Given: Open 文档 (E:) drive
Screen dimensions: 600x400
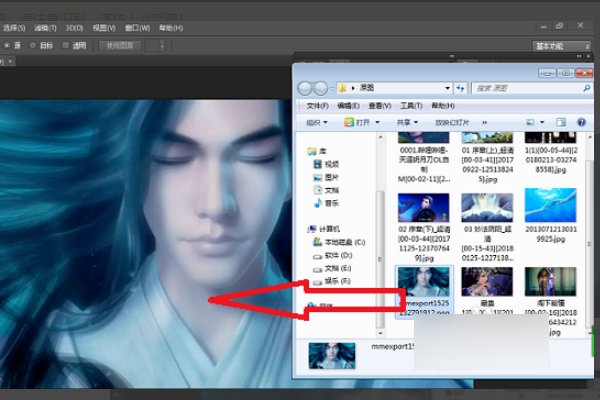Looking at the screenshot, I should click(x=332, y=268).
